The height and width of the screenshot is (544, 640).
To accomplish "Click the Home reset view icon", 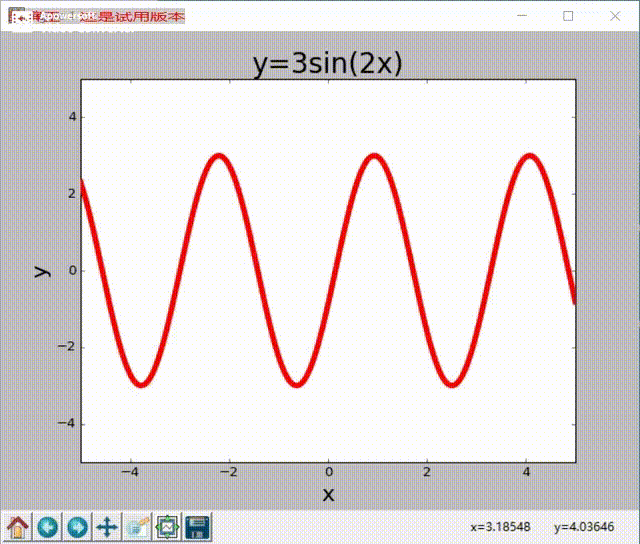I will (x=17, y=526).
